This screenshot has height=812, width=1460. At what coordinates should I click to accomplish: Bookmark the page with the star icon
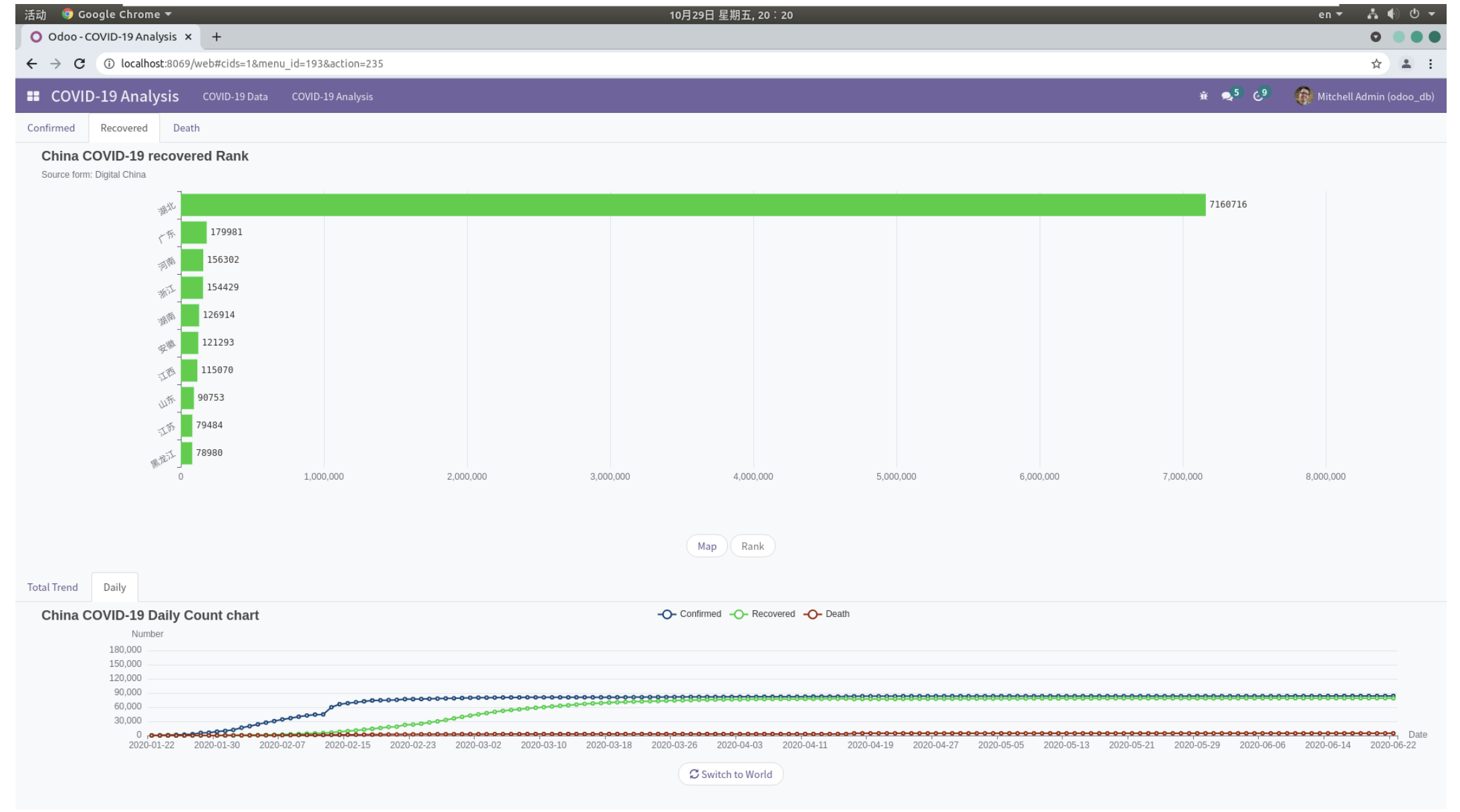click(1375, 63)
